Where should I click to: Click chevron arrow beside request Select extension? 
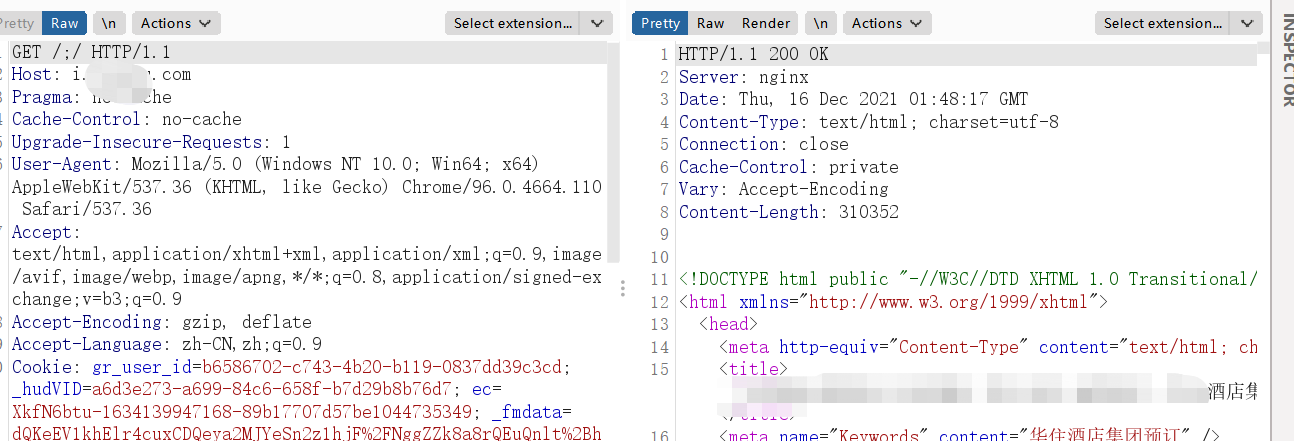[x=596, y=23]
